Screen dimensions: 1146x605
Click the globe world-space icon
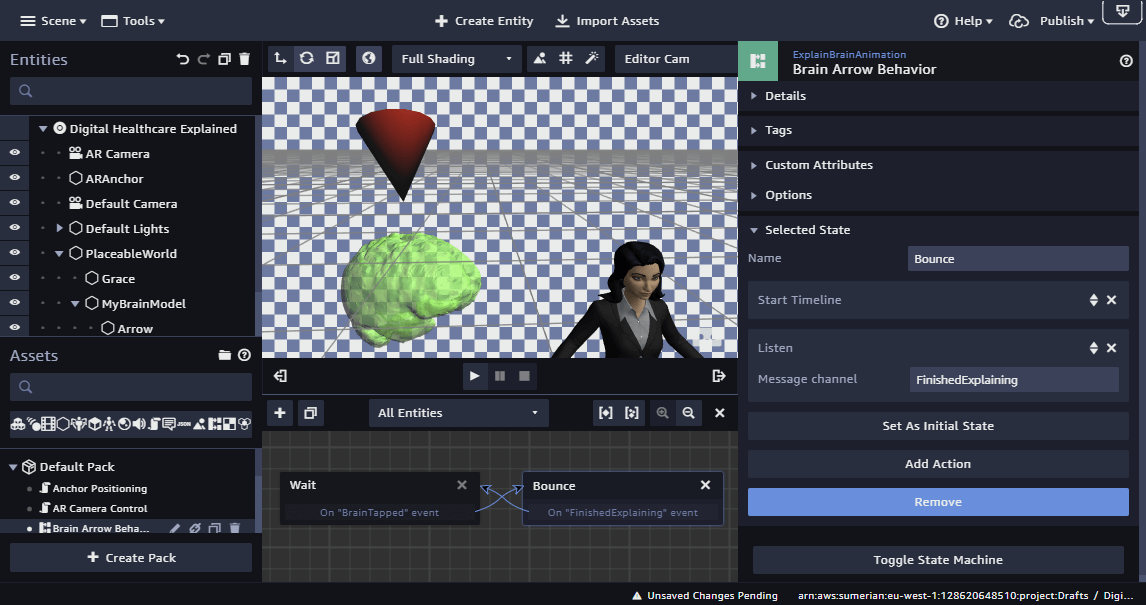[x=369, y=59]
